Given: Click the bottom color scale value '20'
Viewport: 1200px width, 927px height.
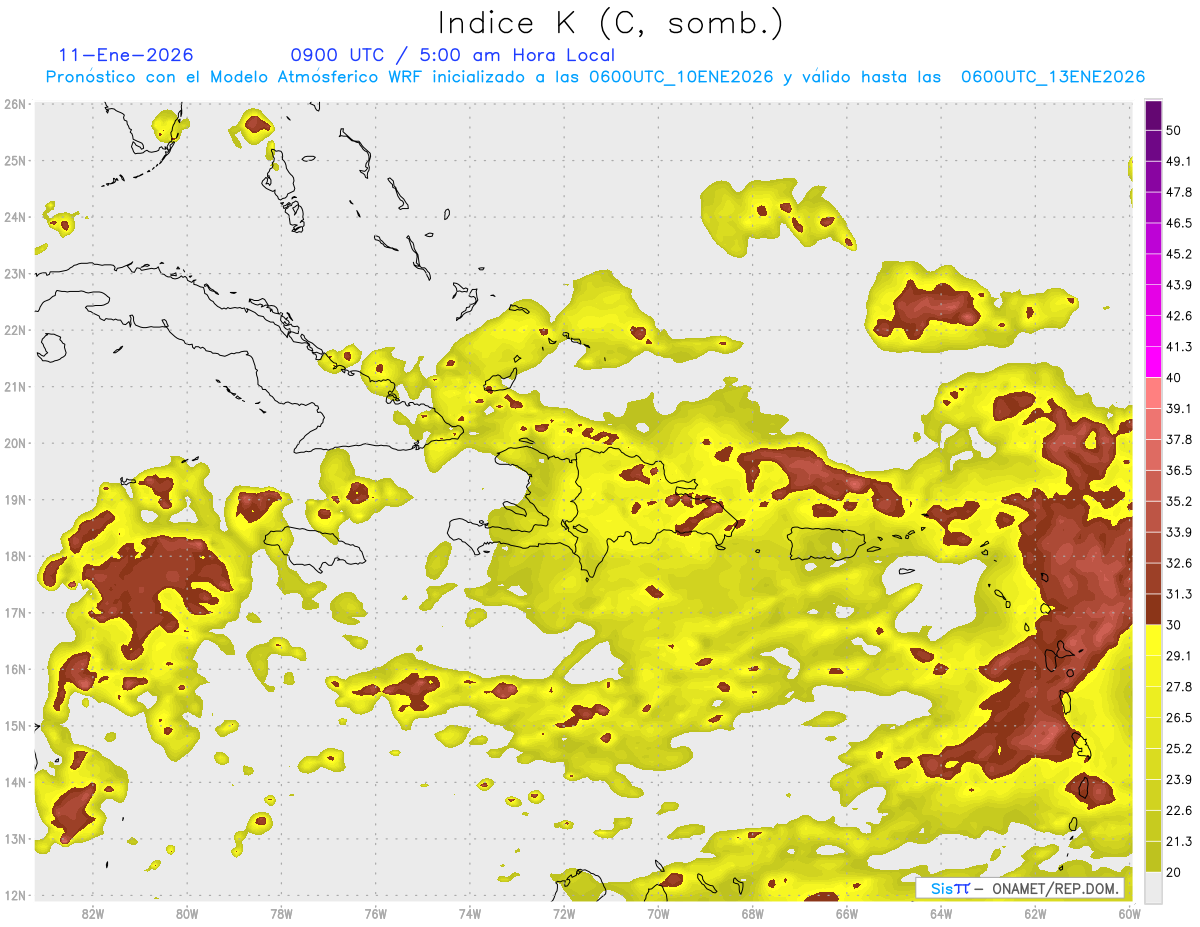Looking at the screenshot, I should point(1174,872).
